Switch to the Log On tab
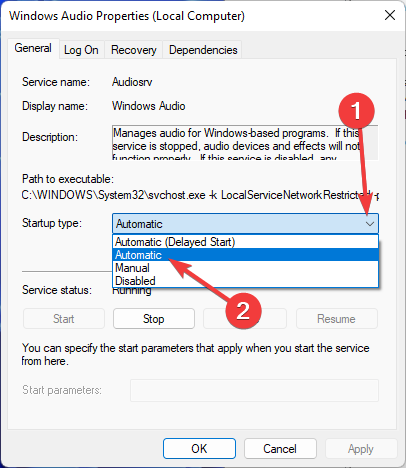 [x=81, y=50]
